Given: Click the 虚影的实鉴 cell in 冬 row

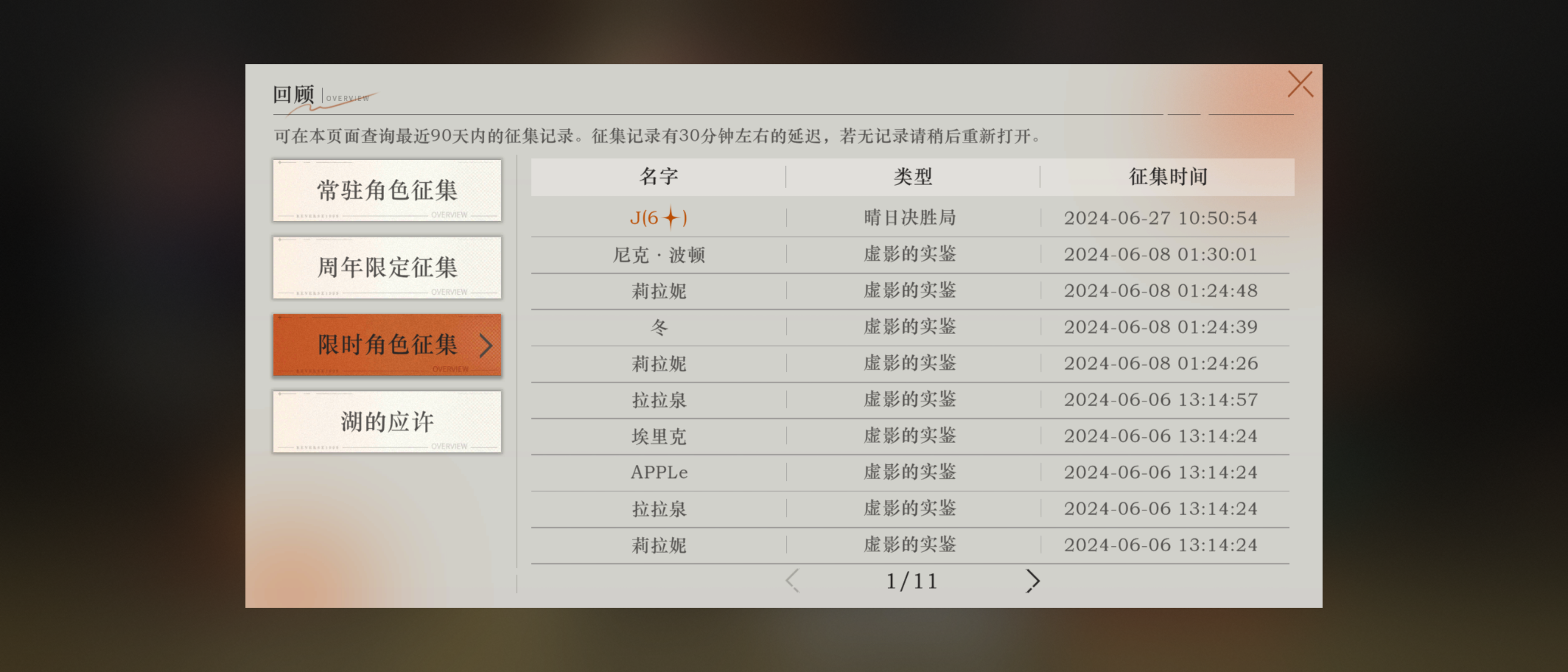Looking at the screenshot, I should coord(910,327).
